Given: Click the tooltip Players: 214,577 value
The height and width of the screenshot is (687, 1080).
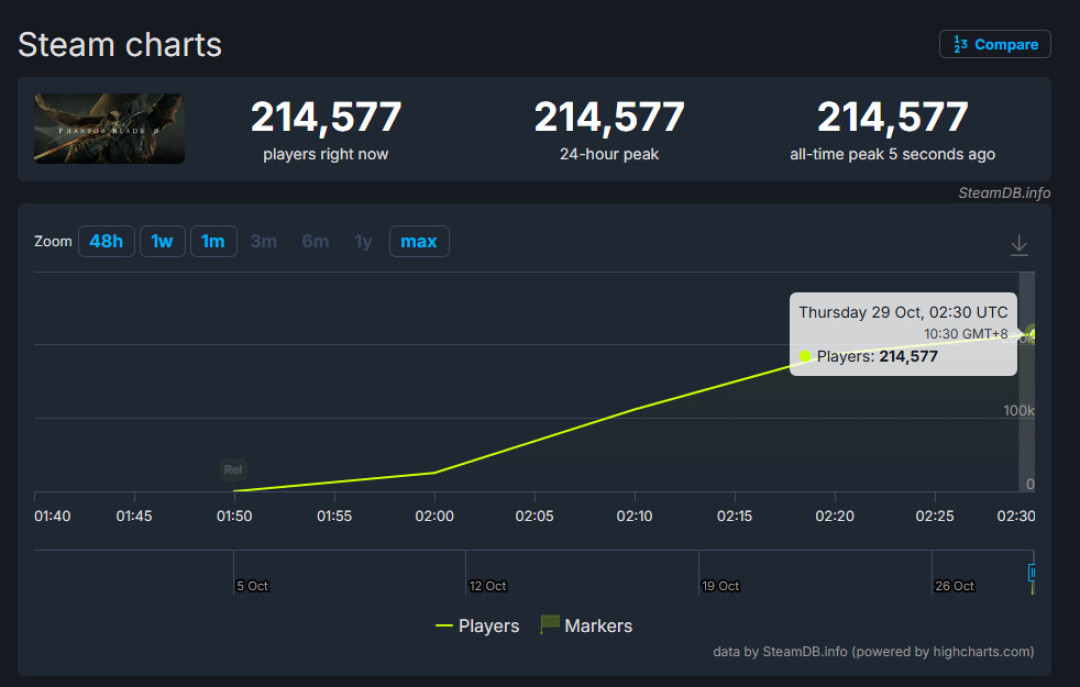Looking at the screenshot, I should 877,356.
